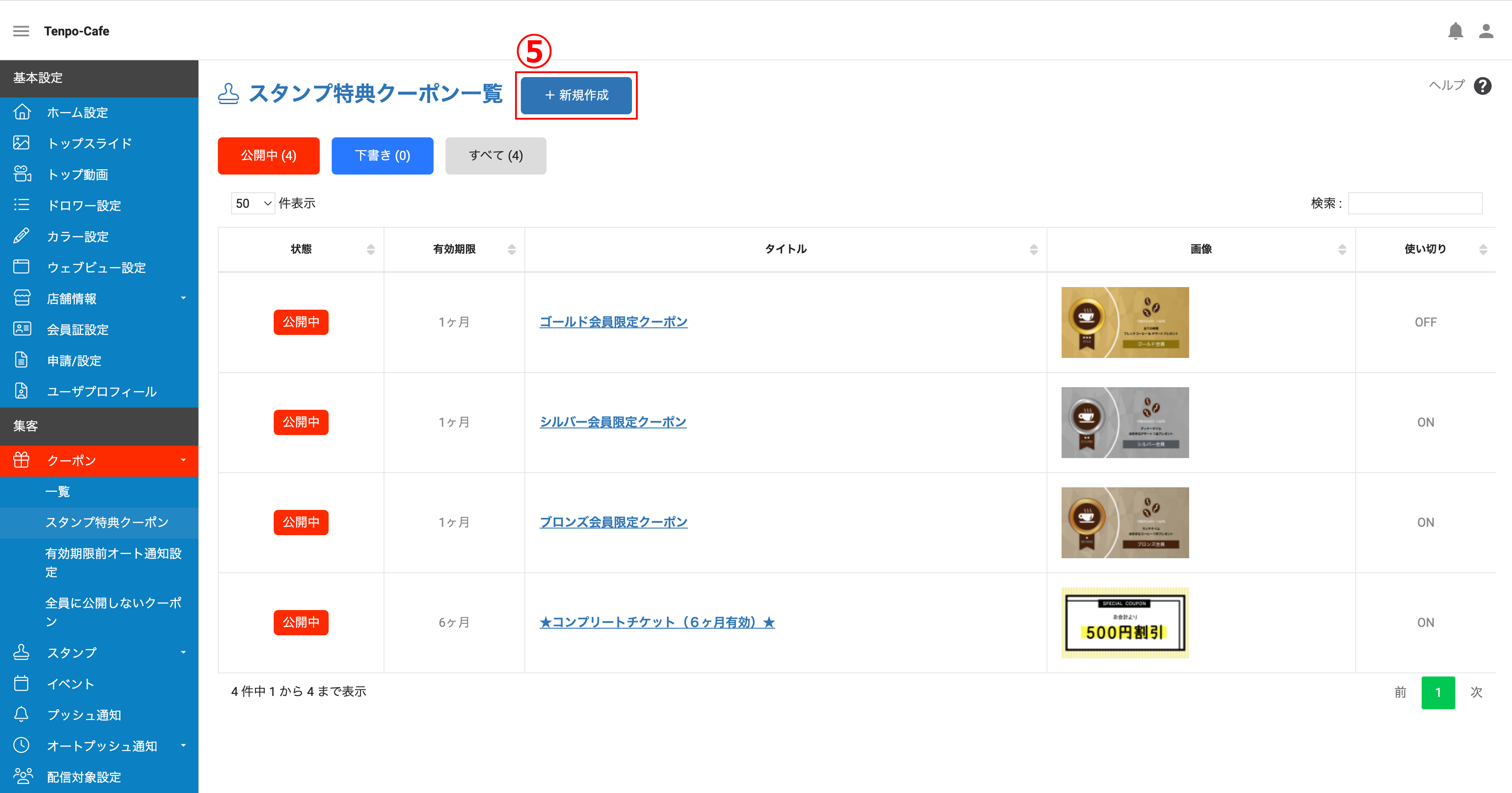
Task: Open the user account icon
Action: click(1485, 31)
